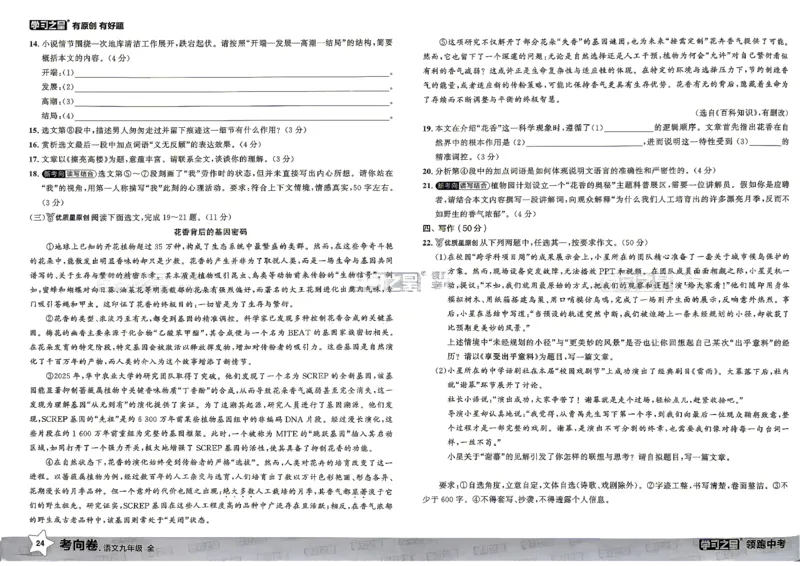Click the answer blank for 高潮:(3)
This screenshot has width=800, height=566.
[232, 102]
